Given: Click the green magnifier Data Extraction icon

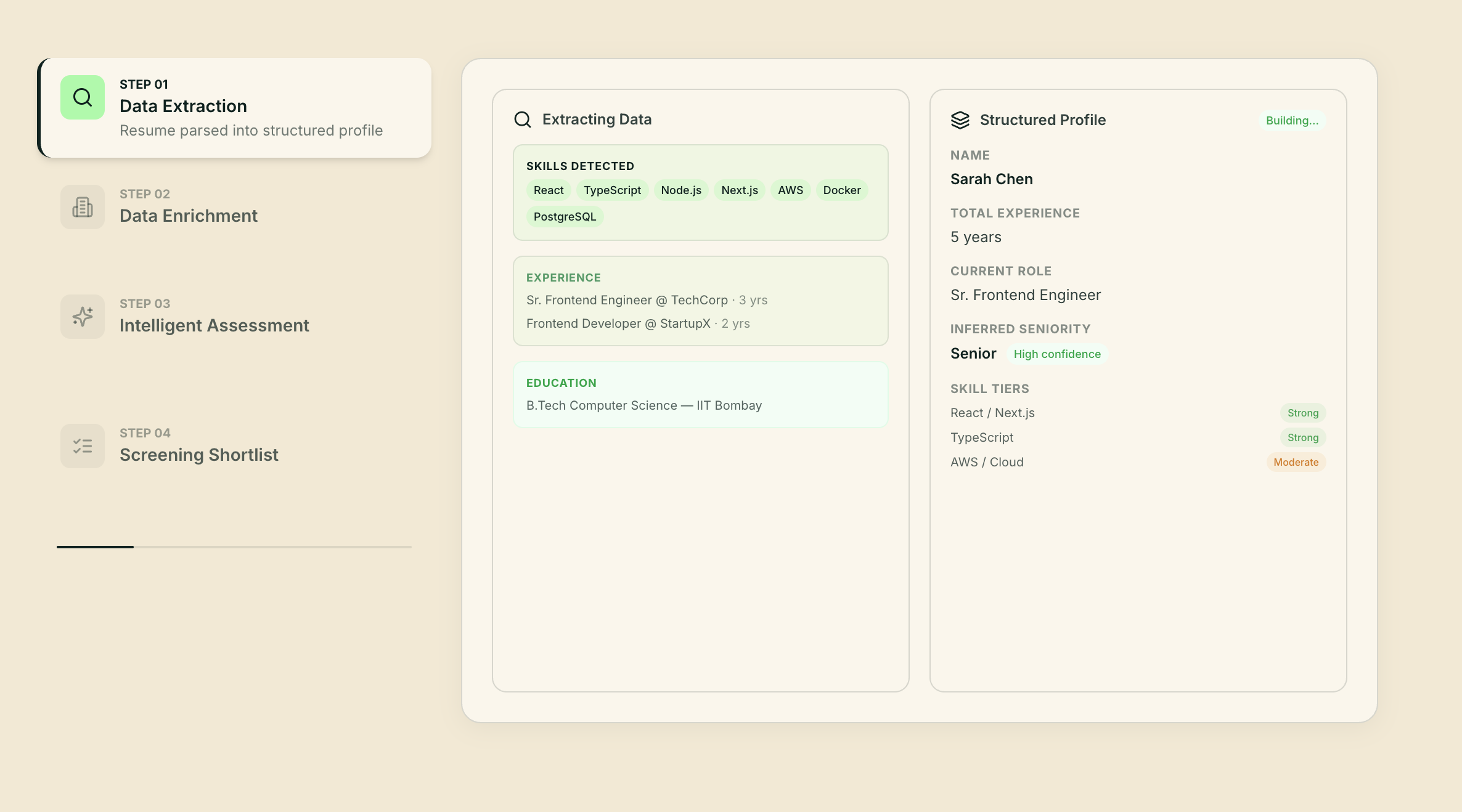Looking at the screenshot, I should point(83,97).
